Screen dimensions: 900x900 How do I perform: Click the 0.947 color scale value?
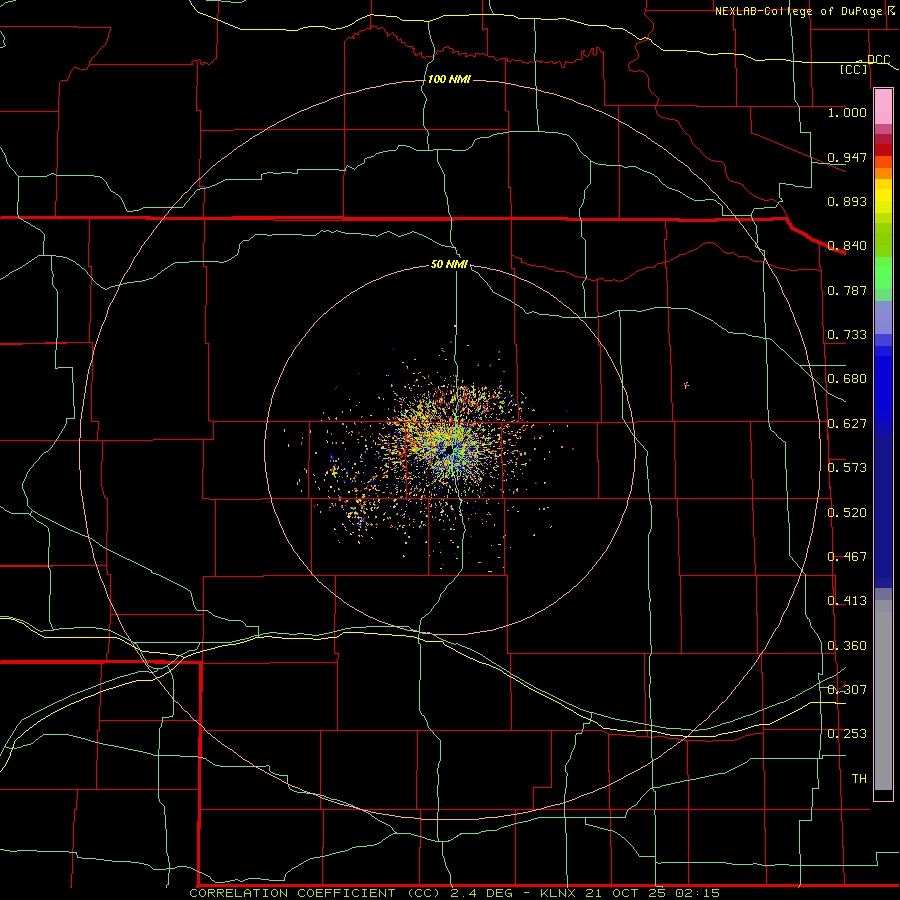[847, 157]
